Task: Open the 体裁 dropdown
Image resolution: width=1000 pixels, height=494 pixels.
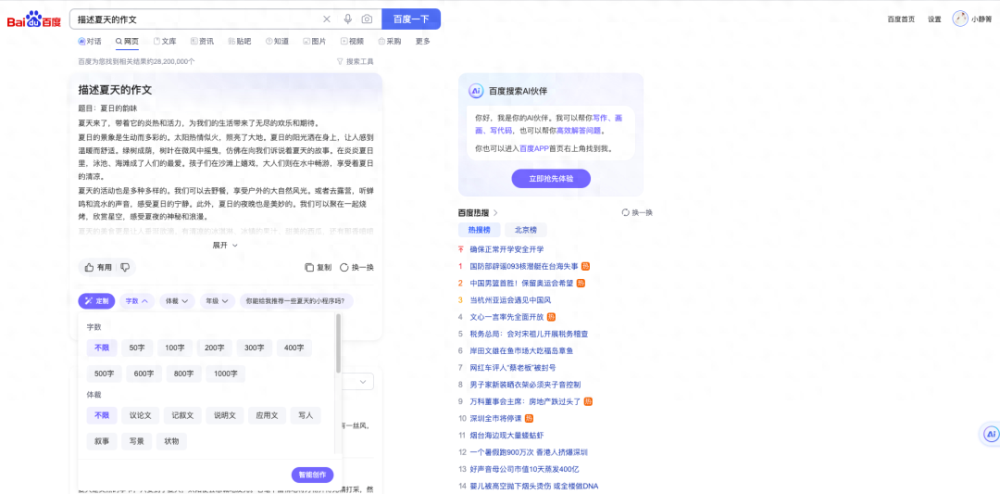Action: point(177,301)
